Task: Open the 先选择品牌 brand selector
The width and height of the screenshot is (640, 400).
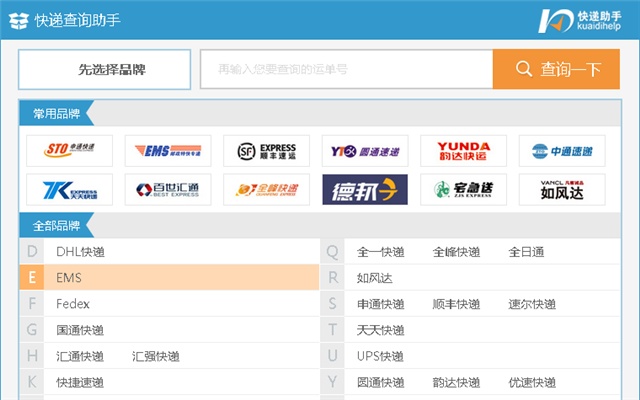Action: (104, 69)
